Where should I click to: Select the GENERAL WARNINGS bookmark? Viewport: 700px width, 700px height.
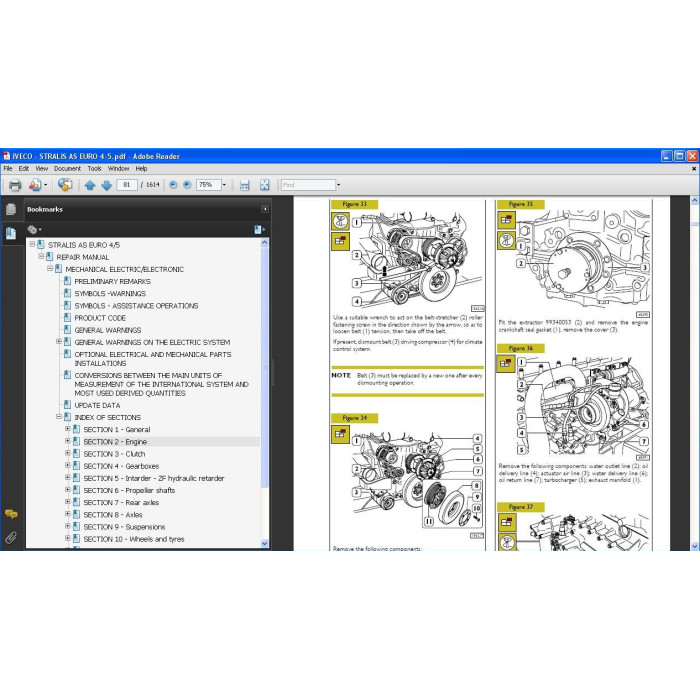click(108, 330)
